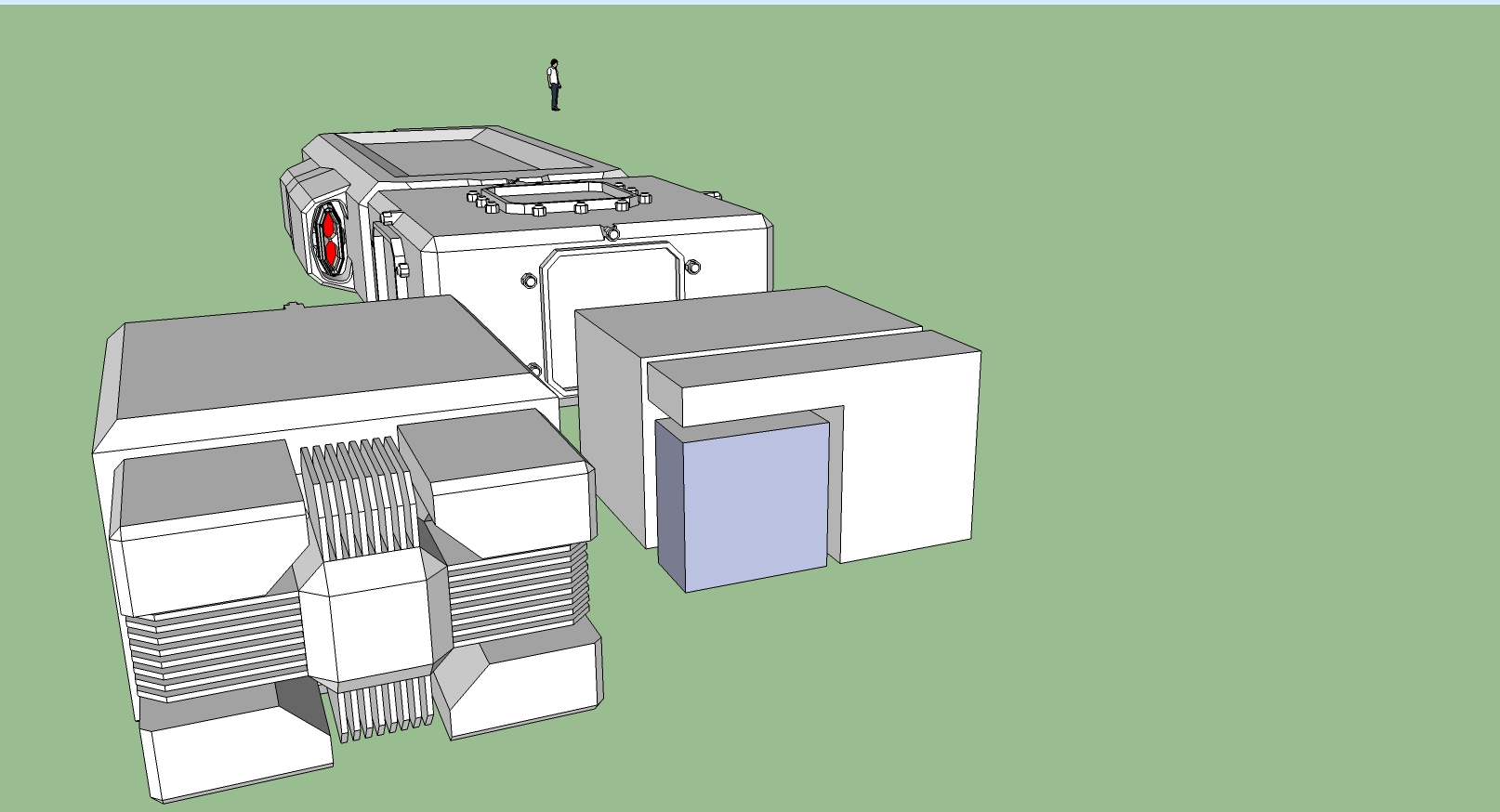Image resolution: width=1500 pixels, height=812 pixels.
Task: Select the lower vertical cooling fins
Action: coord(383,713)
